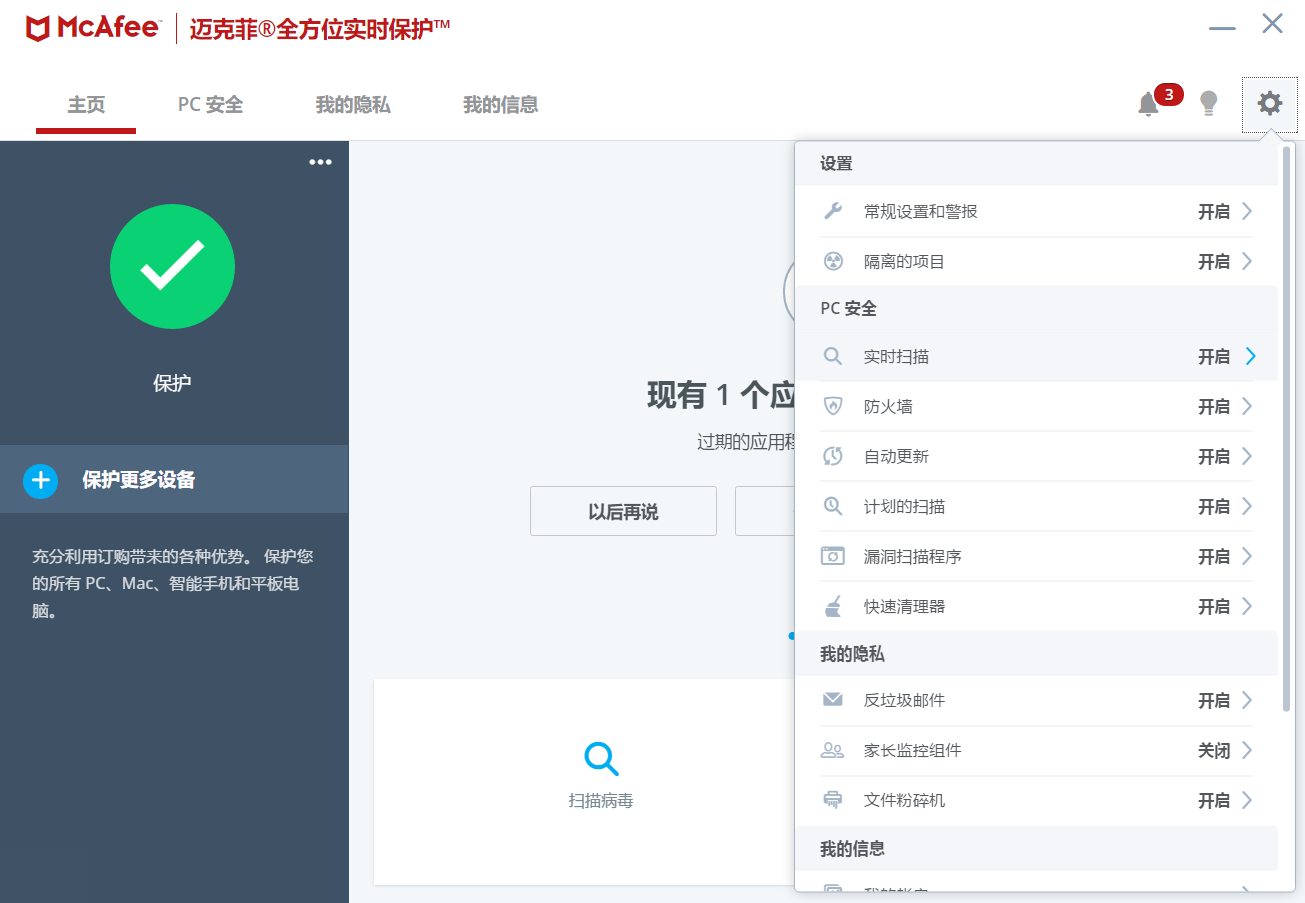Click the 快速清理器 label
The height and width of the screenshot is (903, 1305).
pos(905,606)
